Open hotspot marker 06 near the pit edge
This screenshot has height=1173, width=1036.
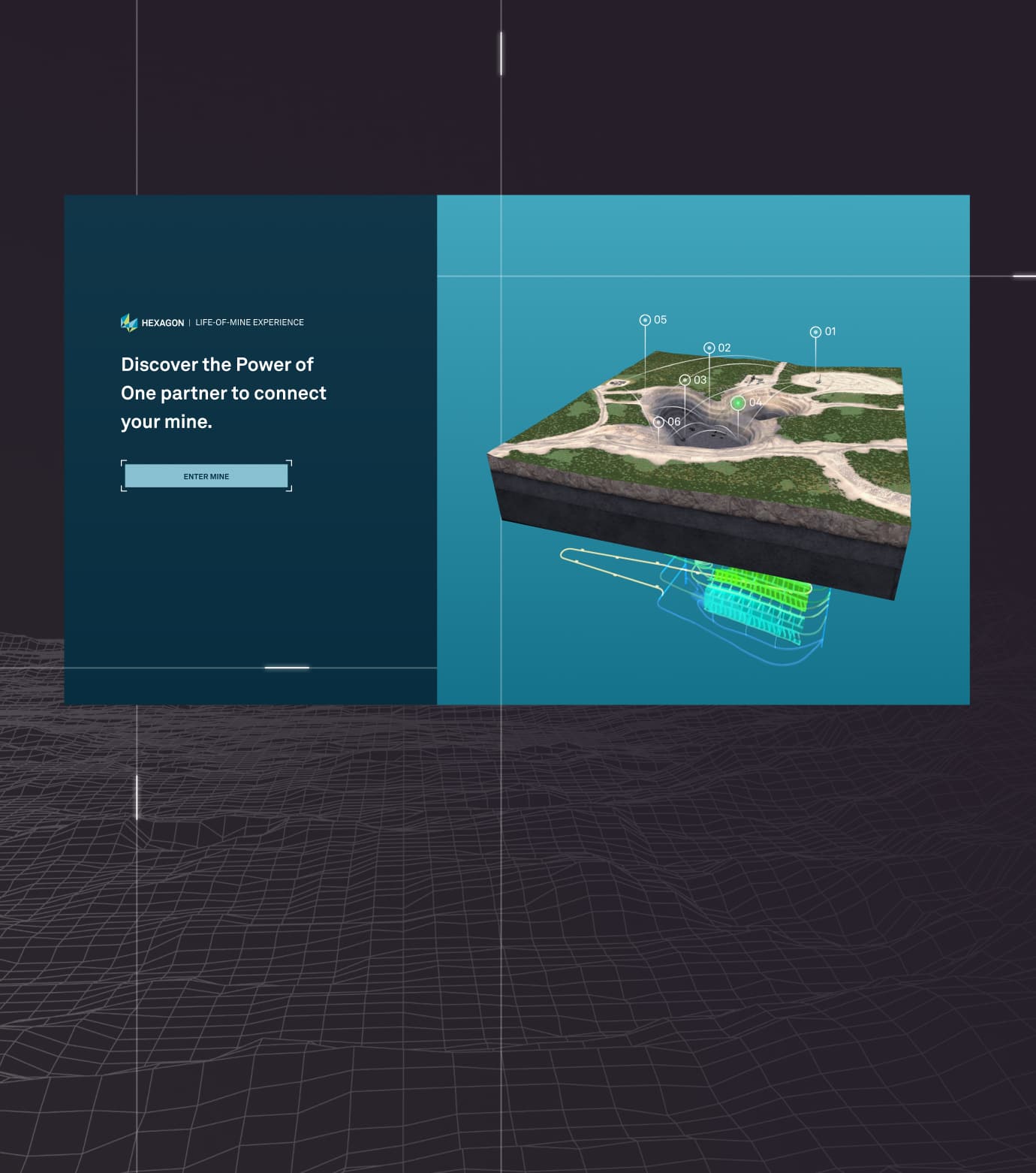coord(657,421)
